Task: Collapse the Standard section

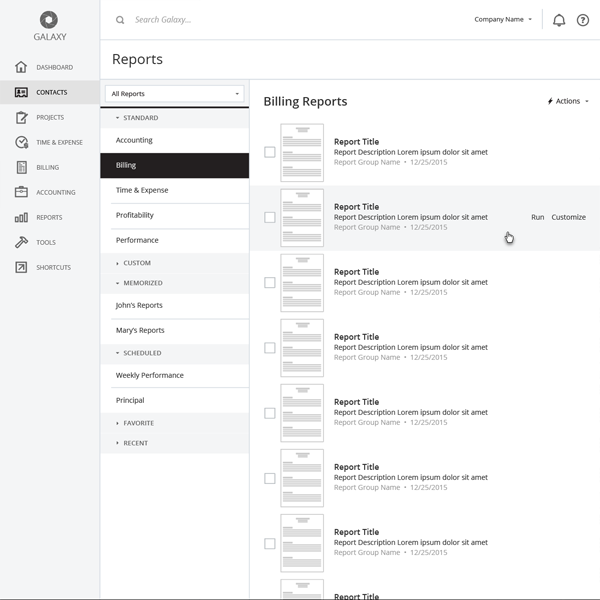Action: [x=174, y=118]
